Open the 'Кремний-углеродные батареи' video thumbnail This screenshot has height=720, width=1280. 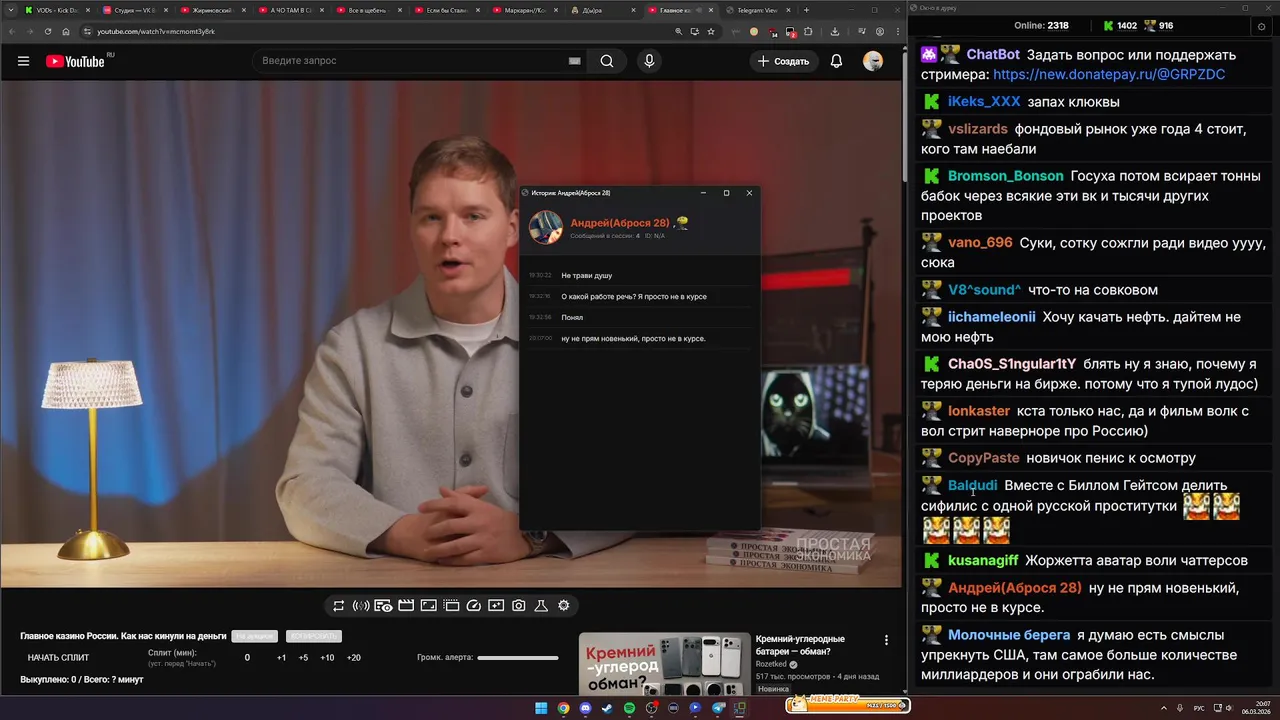click(664, 664)
